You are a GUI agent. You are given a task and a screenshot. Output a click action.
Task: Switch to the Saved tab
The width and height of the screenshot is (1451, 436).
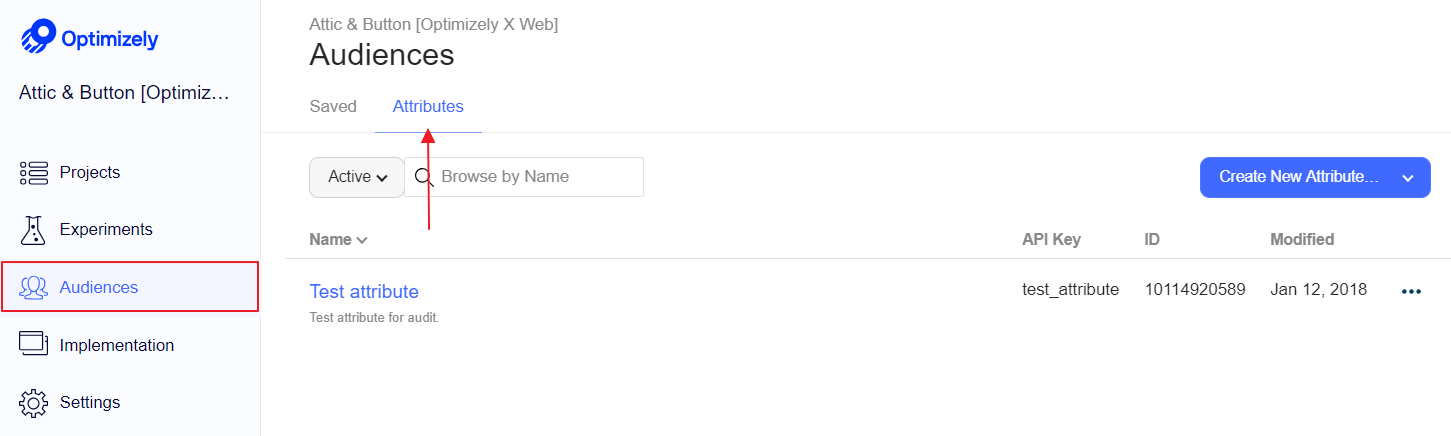pyautogui.click(x=333, y=106)
